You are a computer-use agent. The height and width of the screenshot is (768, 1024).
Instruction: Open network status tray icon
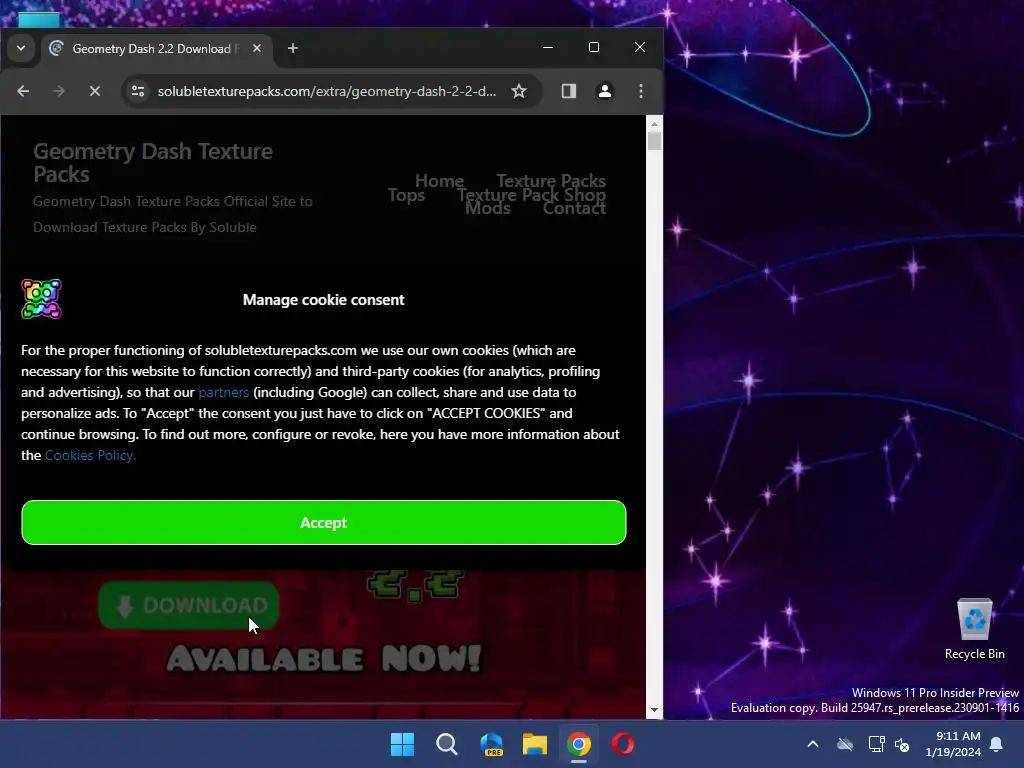coord(876,744)
